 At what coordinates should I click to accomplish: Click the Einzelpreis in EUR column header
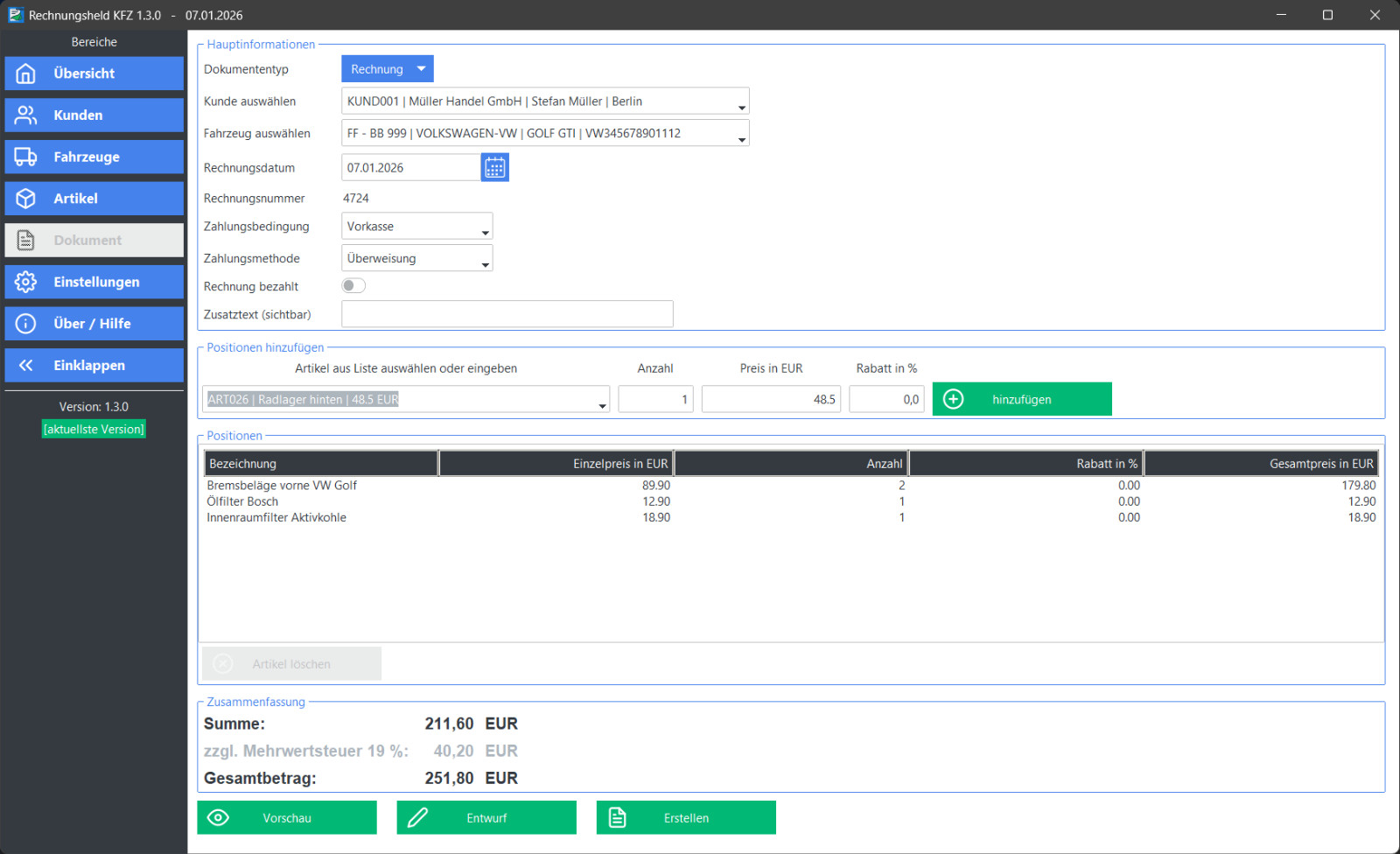click(x=556, y=464)
